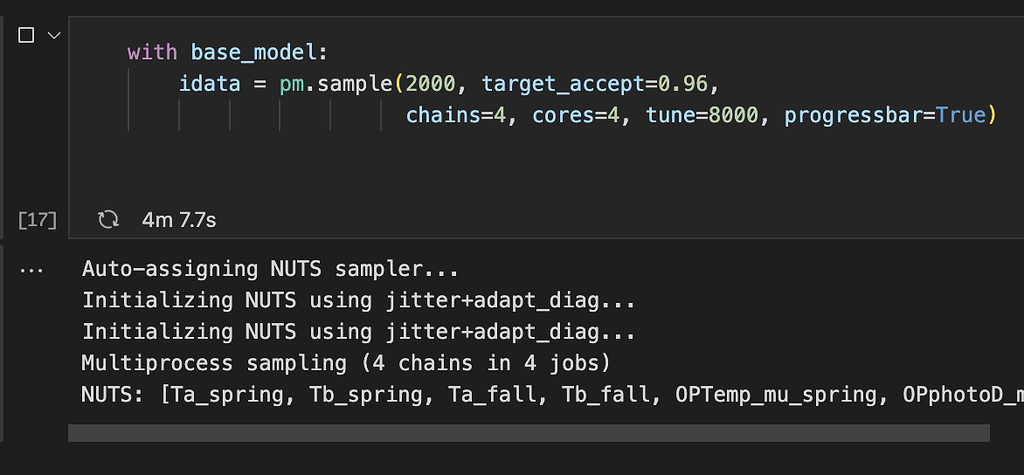The image size is (1024, 475).
Task: Click the 'Multiprocess sampling' output line
Action: 346,363
